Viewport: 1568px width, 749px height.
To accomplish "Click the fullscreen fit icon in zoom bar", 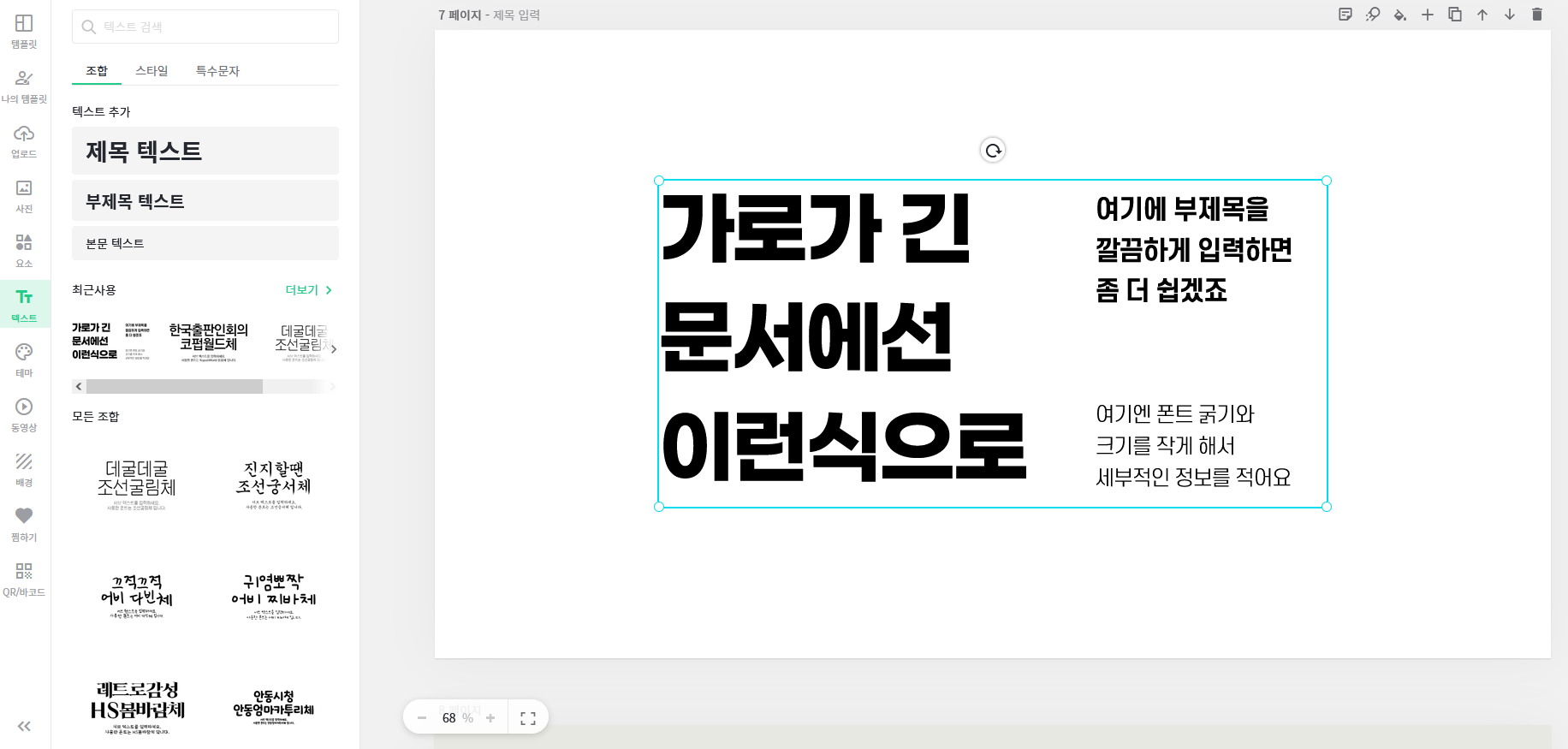I will coord(528,718).
